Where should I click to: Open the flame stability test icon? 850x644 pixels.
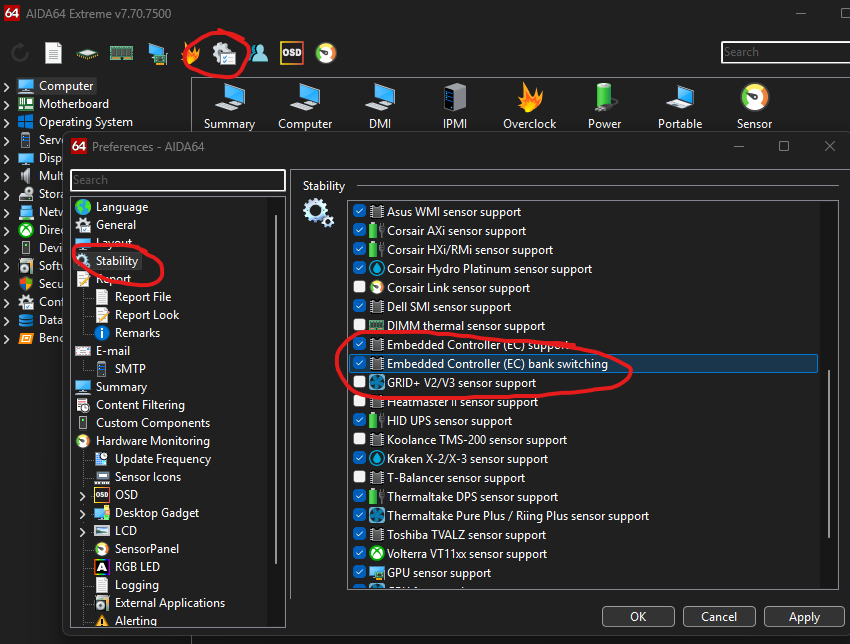191,53
